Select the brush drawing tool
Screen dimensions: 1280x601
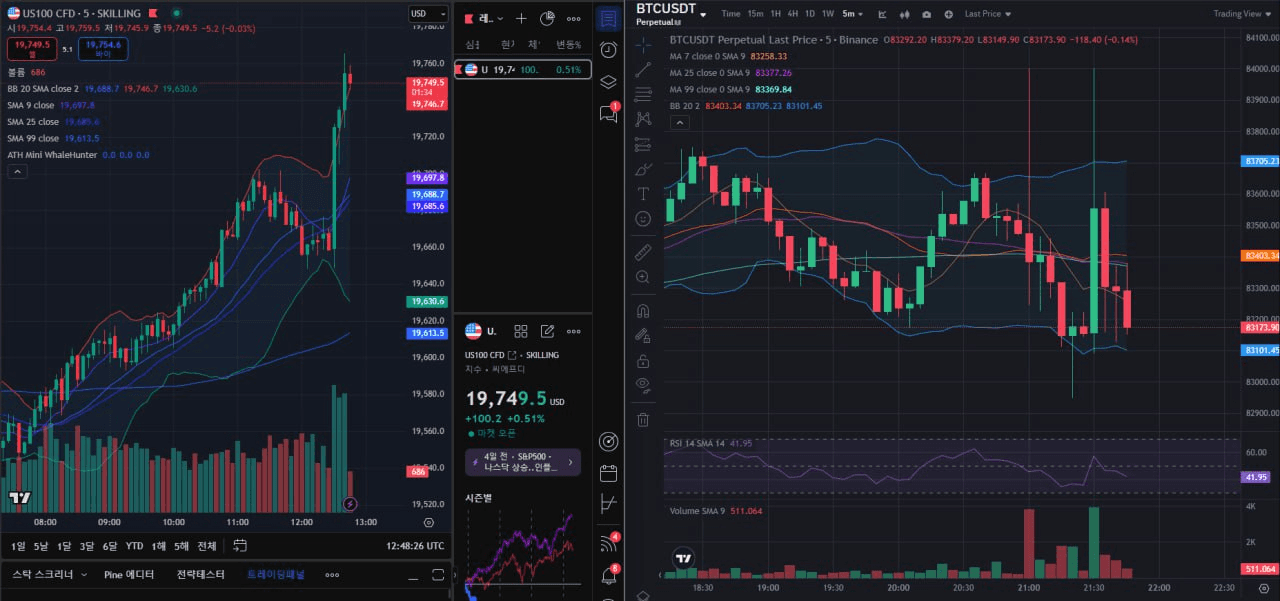click(x=643, y=168)
